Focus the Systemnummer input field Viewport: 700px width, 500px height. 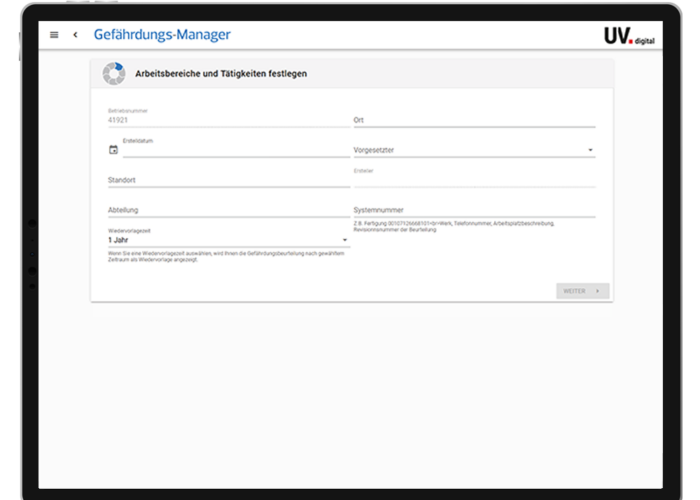pyautogui.click(x=474, y=210)
